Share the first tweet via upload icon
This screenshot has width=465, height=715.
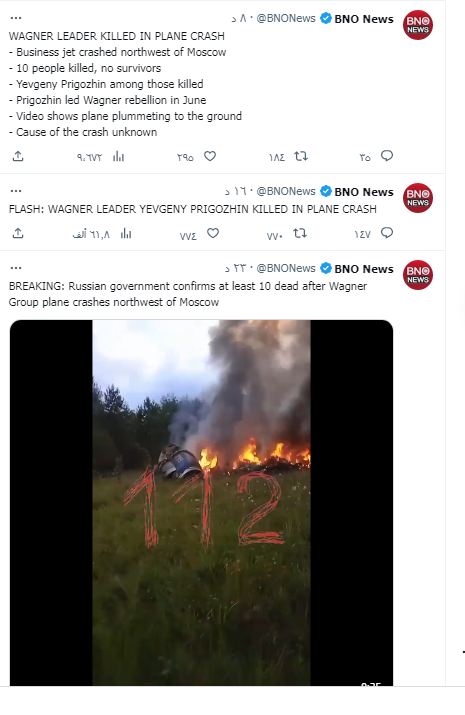(x=18, y=156)
